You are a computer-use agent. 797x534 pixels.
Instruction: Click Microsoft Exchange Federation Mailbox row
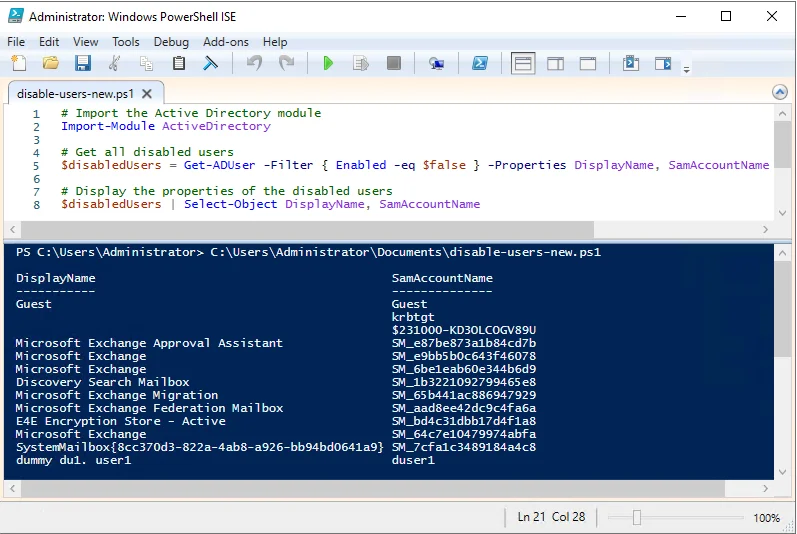coord(149,408)
